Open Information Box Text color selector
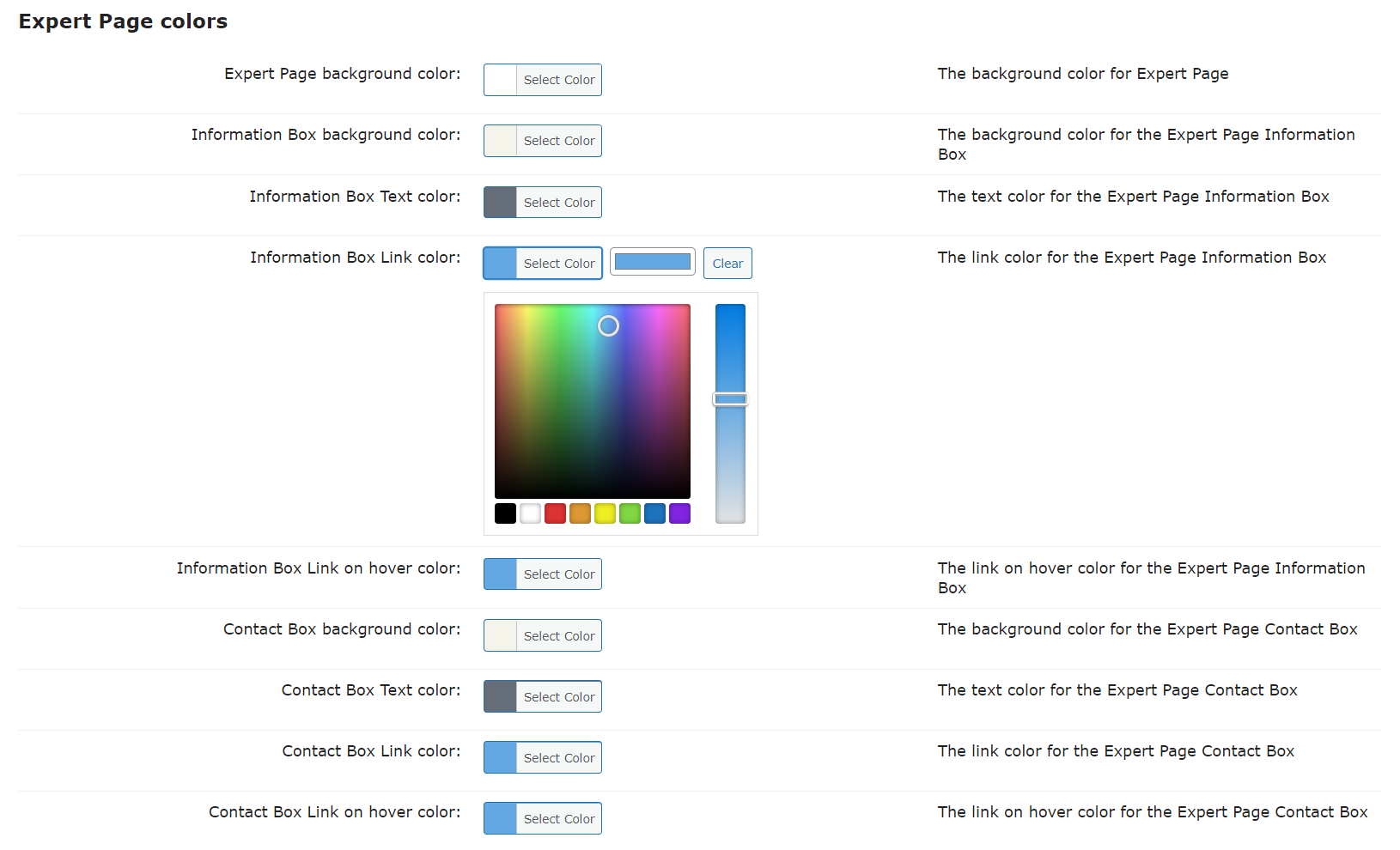This screenshot has width=1400, height=850. (x=542, y=203)
